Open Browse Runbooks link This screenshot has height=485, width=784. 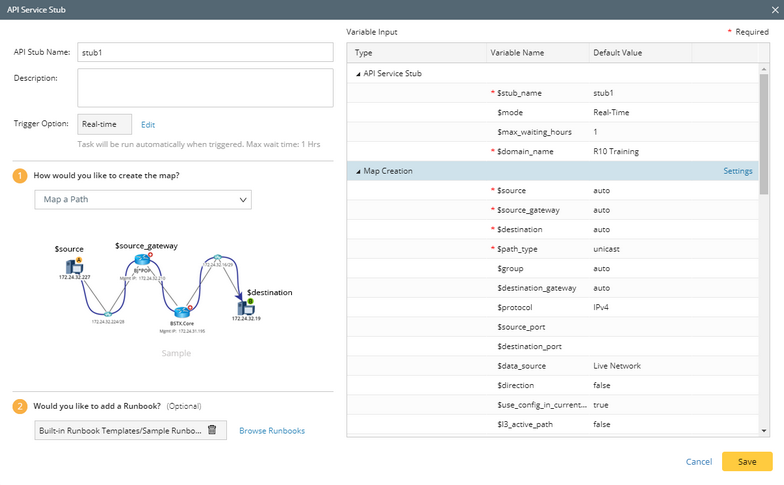(x=272, y=430)
